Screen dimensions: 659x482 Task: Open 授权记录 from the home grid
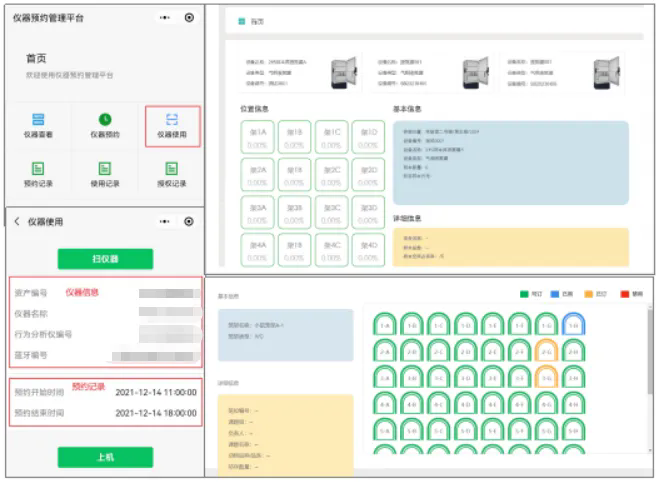pyautogui.click(x=172, y=174)
